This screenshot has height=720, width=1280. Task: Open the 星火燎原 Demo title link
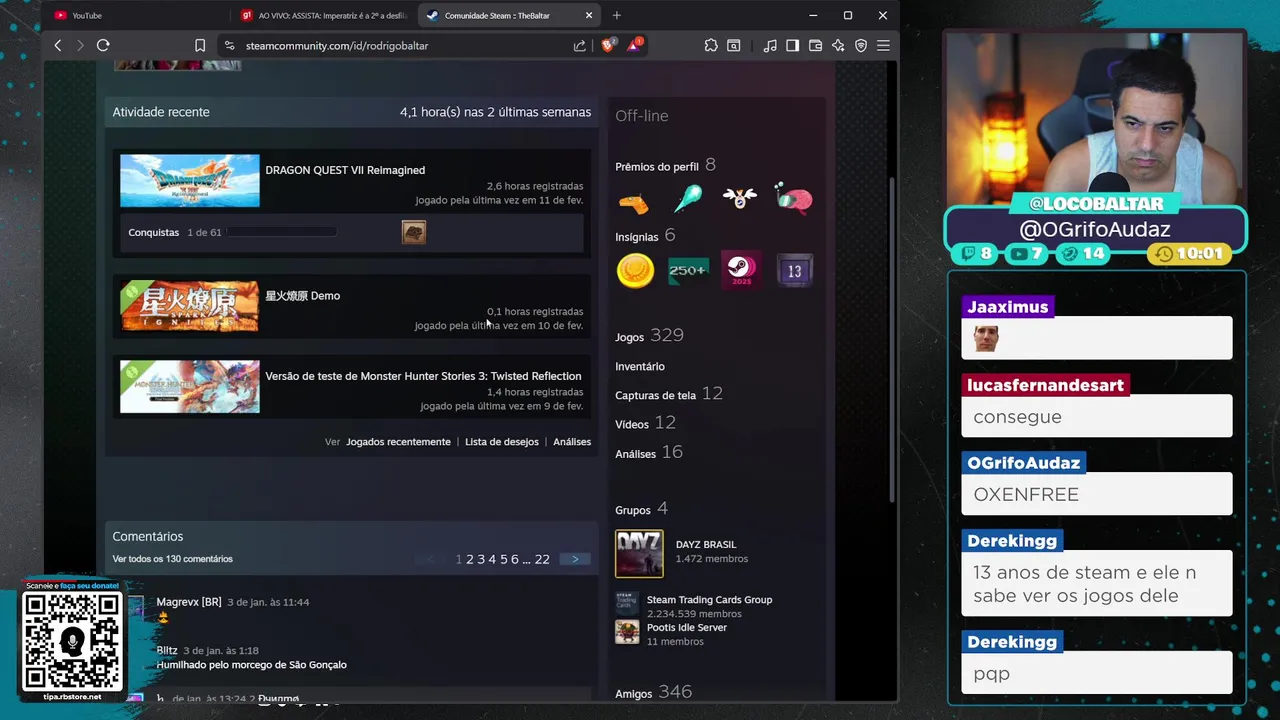(302, 295)
